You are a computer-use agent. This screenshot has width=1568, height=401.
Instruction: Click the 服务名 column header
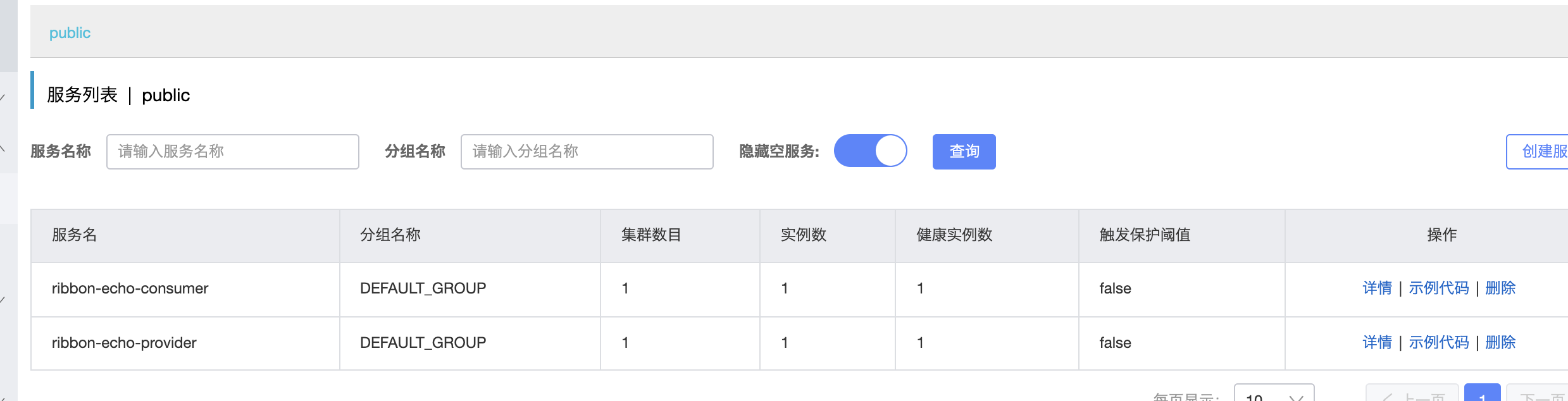coord(74,235)
